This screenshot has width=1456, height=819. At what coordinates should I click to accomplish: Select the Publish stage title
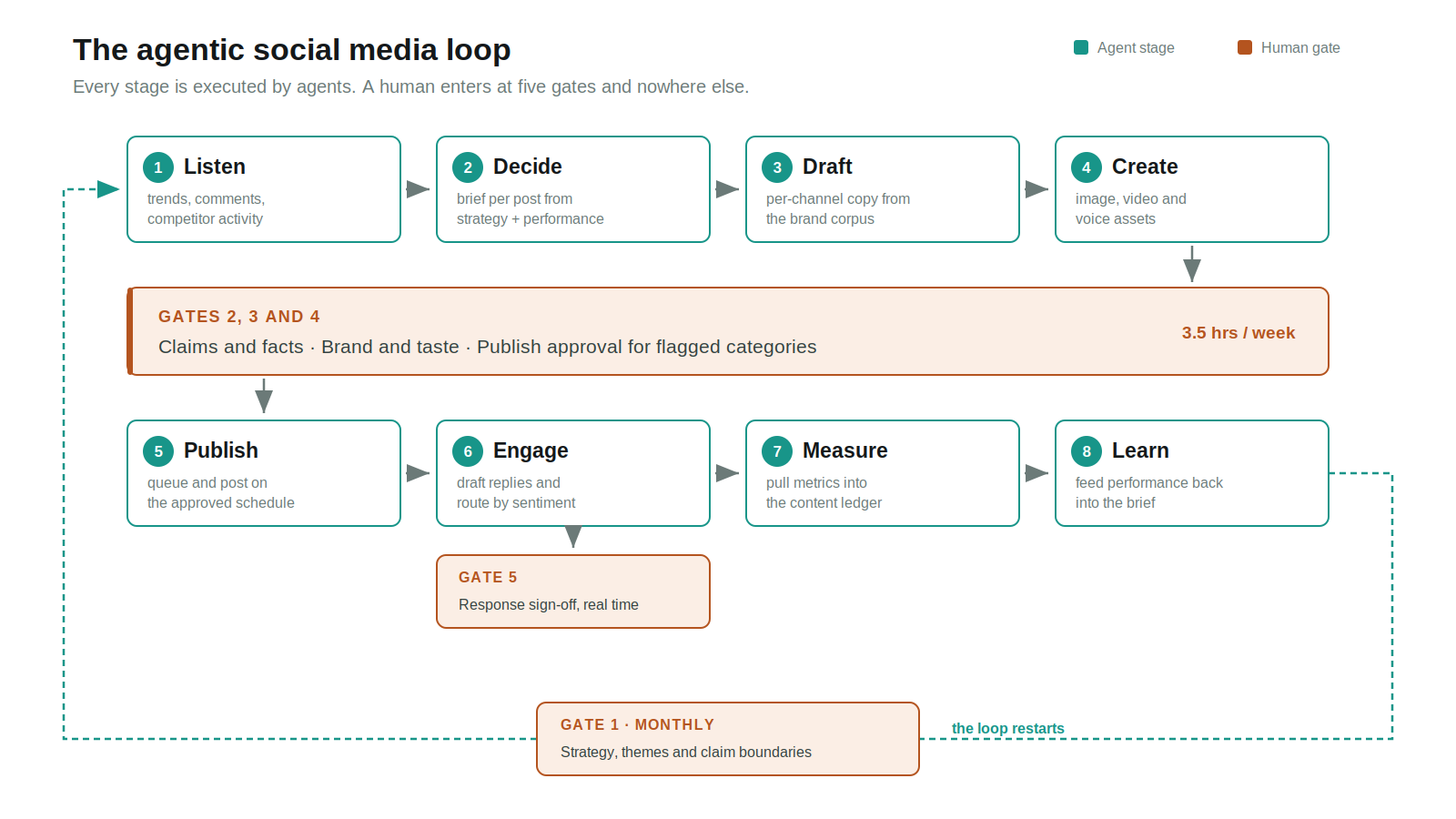tap(221, 450)
